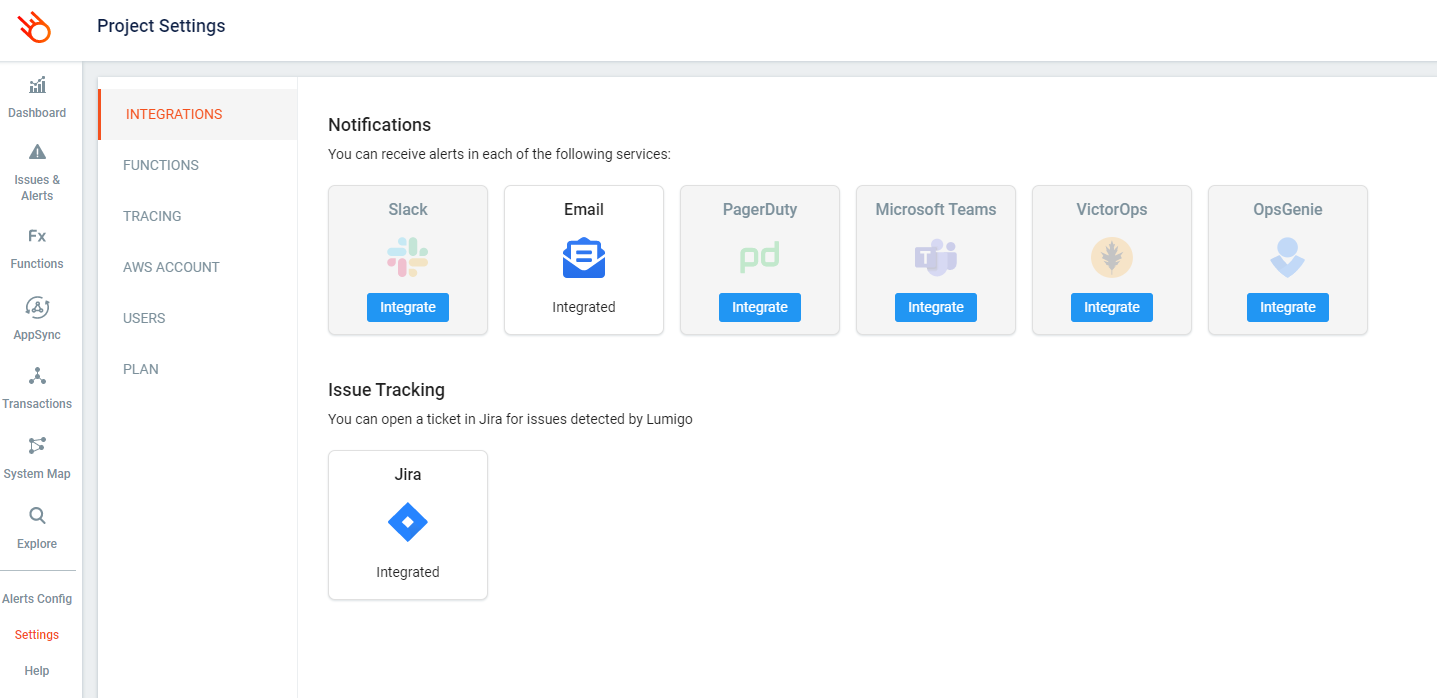Open the AppSync sidebar icon

coord(37,307)
